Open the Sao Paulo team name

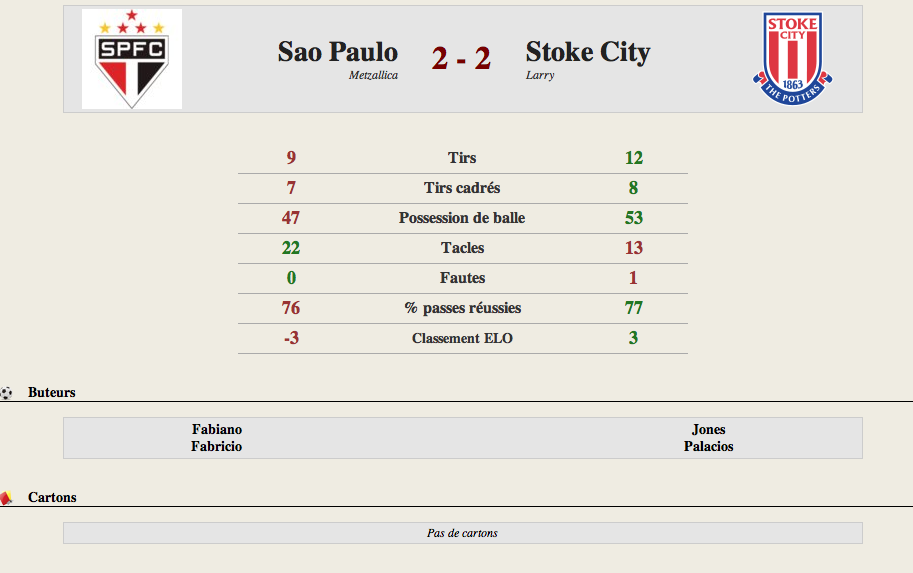[x=338, y=52]
